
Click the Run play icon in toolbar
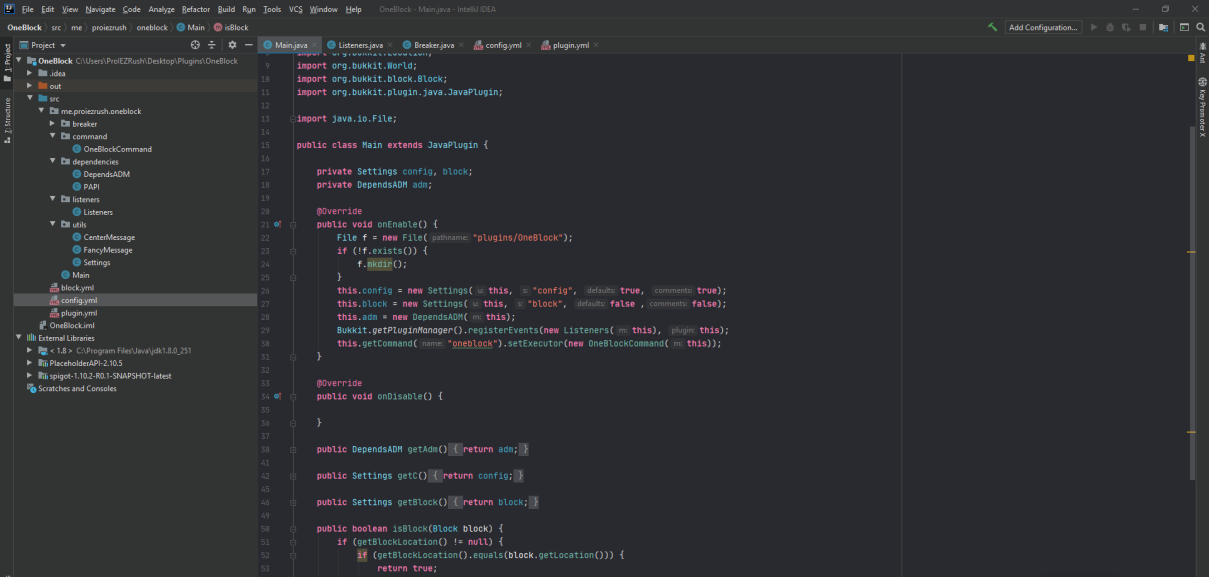click(1094, 27)
